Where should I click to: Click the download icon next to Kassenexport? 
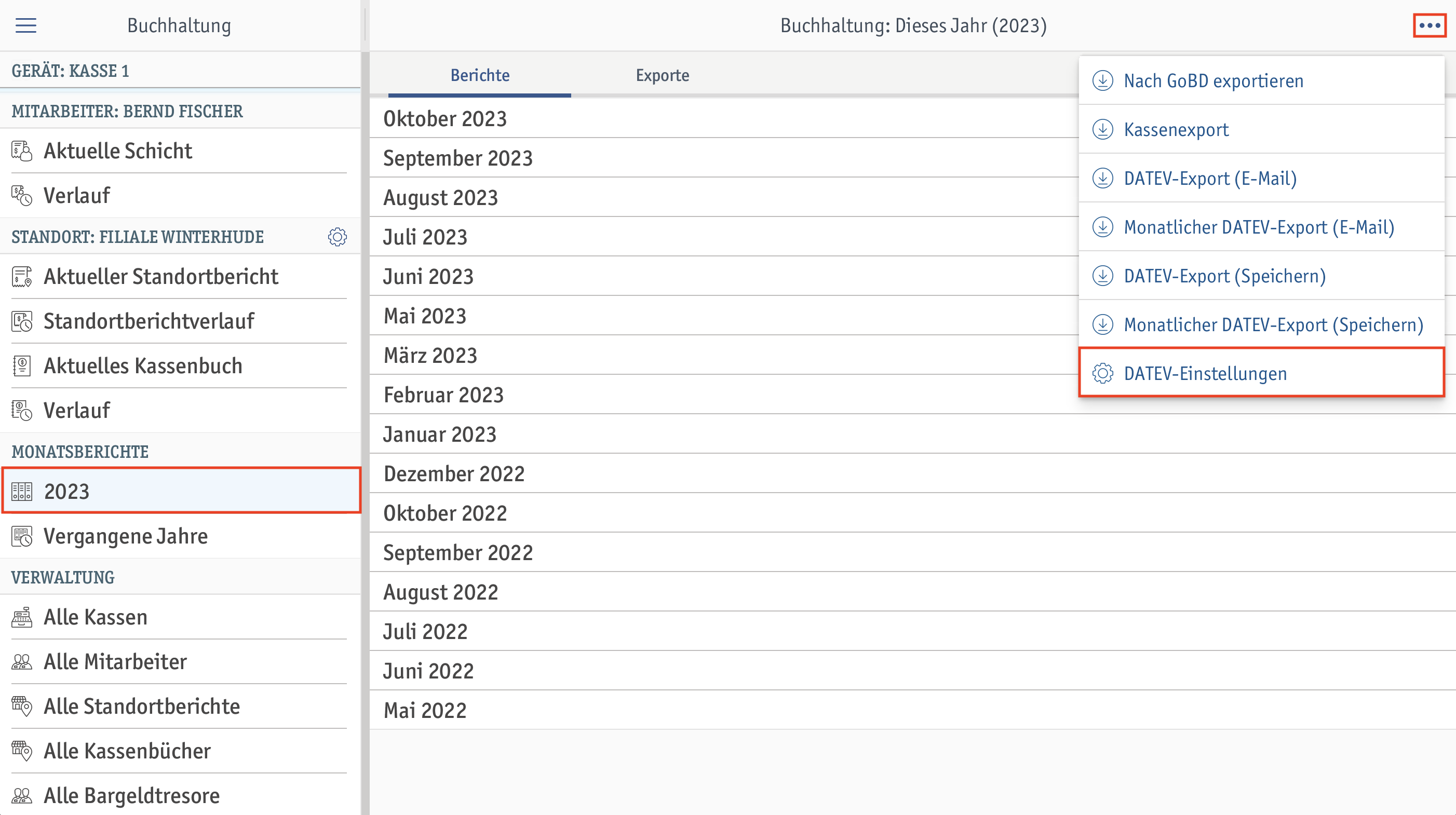[1103, 129]
